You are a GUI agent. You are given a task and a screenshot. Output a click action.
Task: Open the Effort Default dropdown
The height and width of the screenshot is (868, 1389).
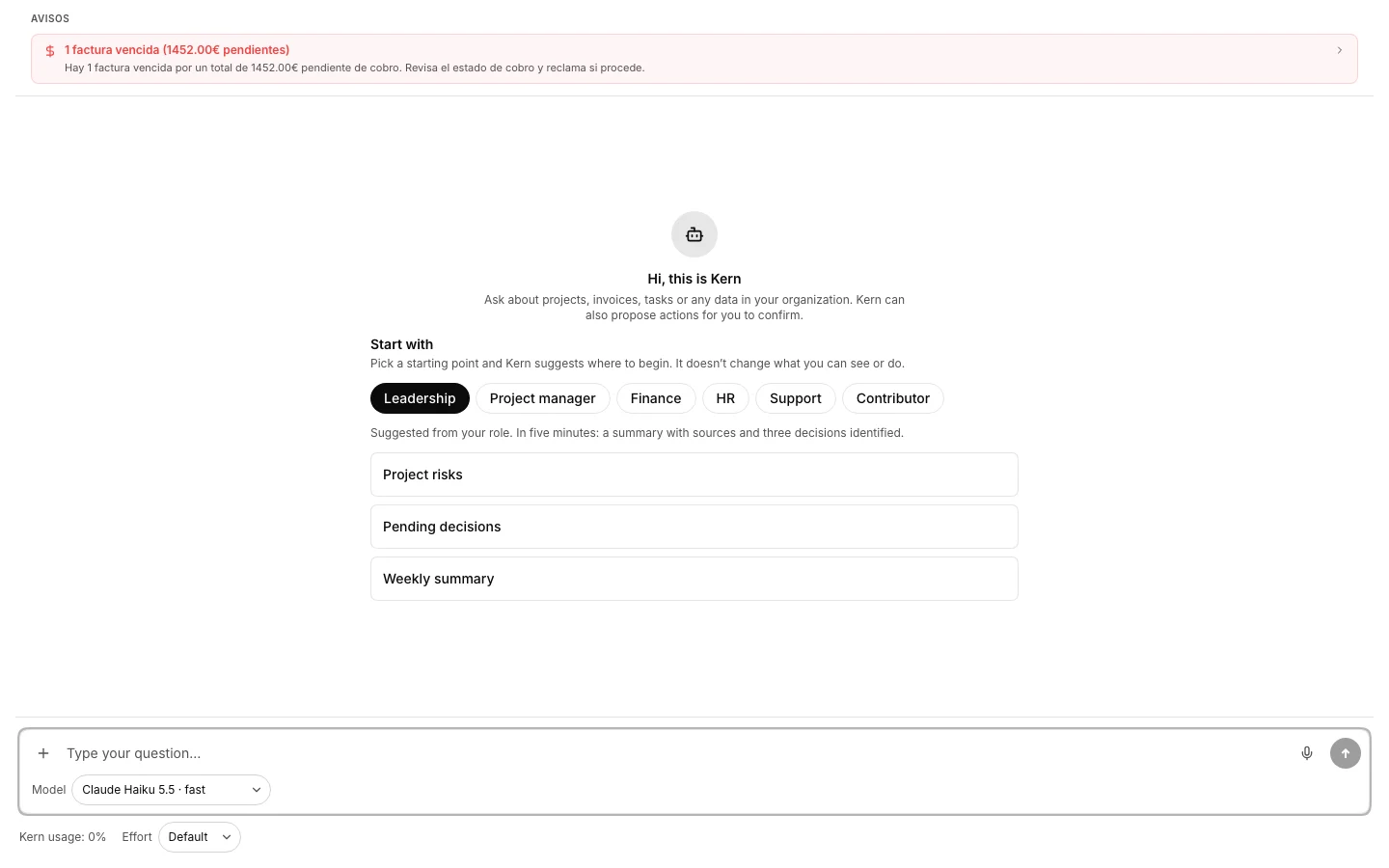click(199, 837)
